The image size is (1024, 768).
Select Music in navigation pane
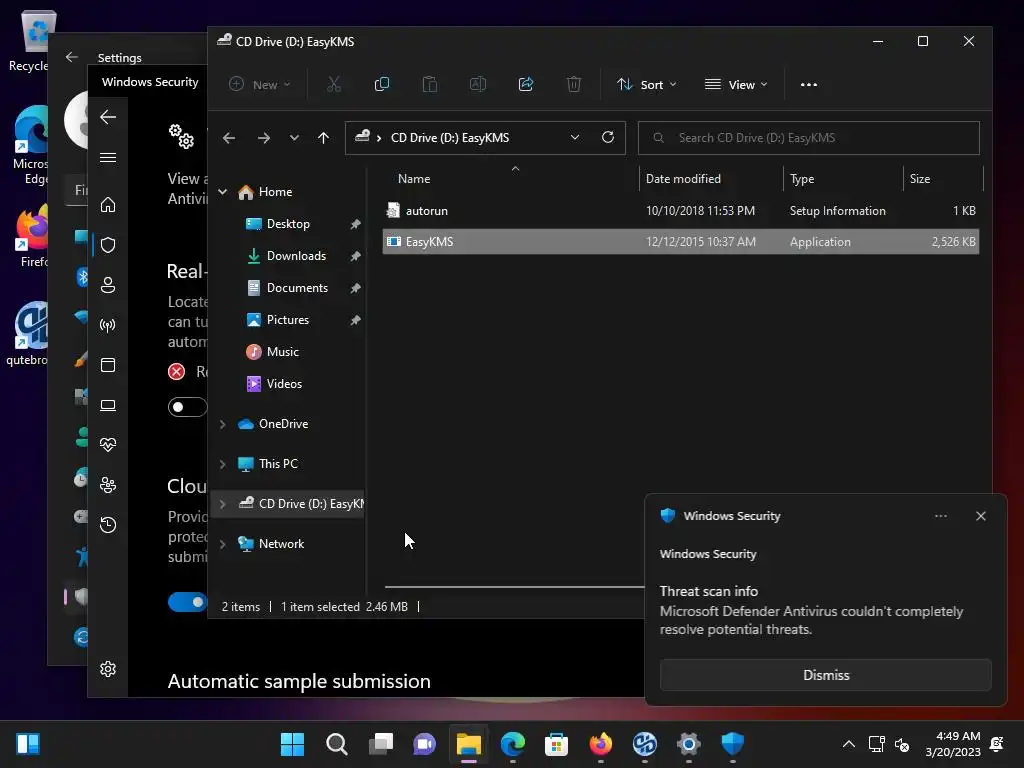(283, 351)
